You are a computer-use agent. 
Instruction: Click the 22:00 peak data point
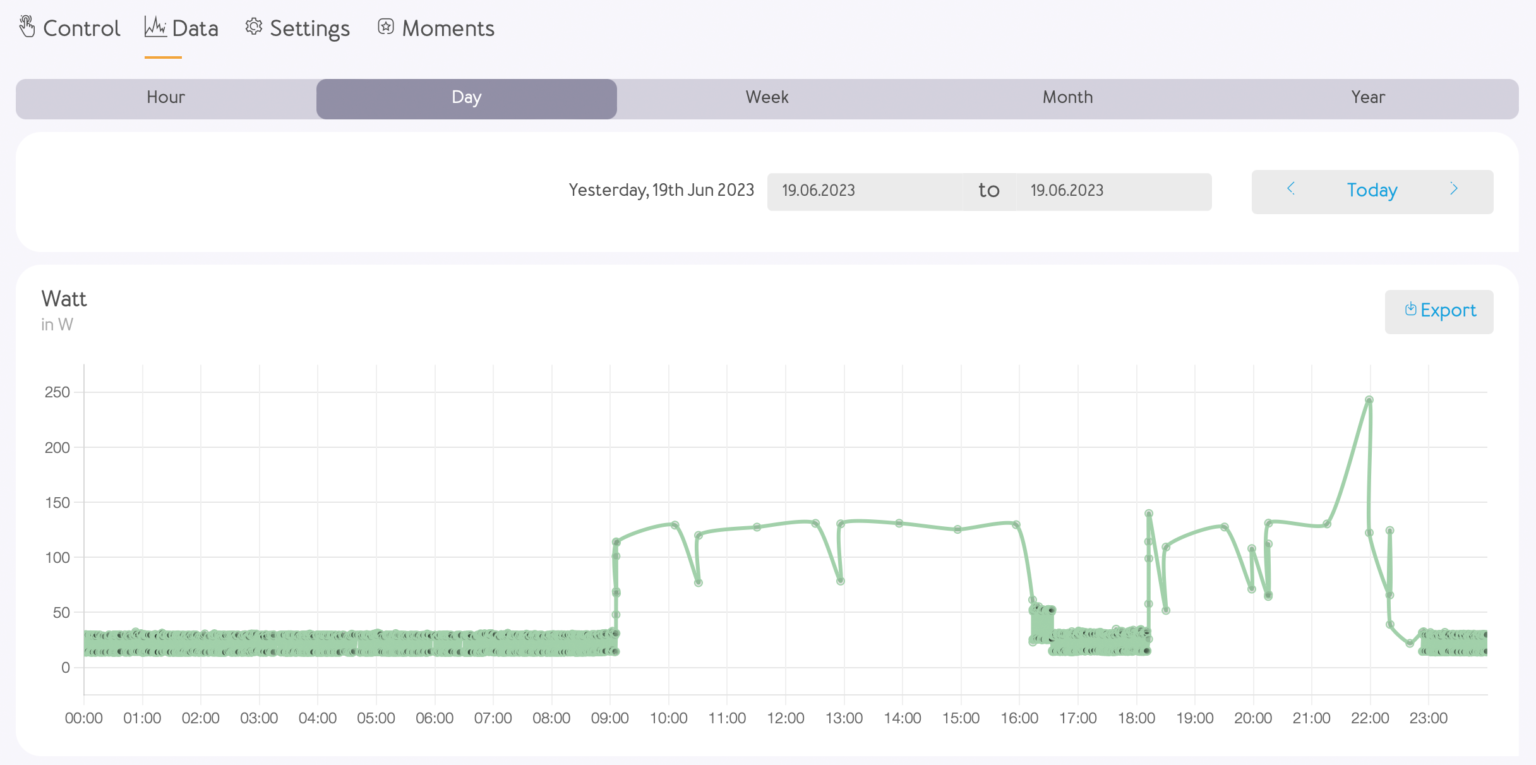[x=1369, y=400]
